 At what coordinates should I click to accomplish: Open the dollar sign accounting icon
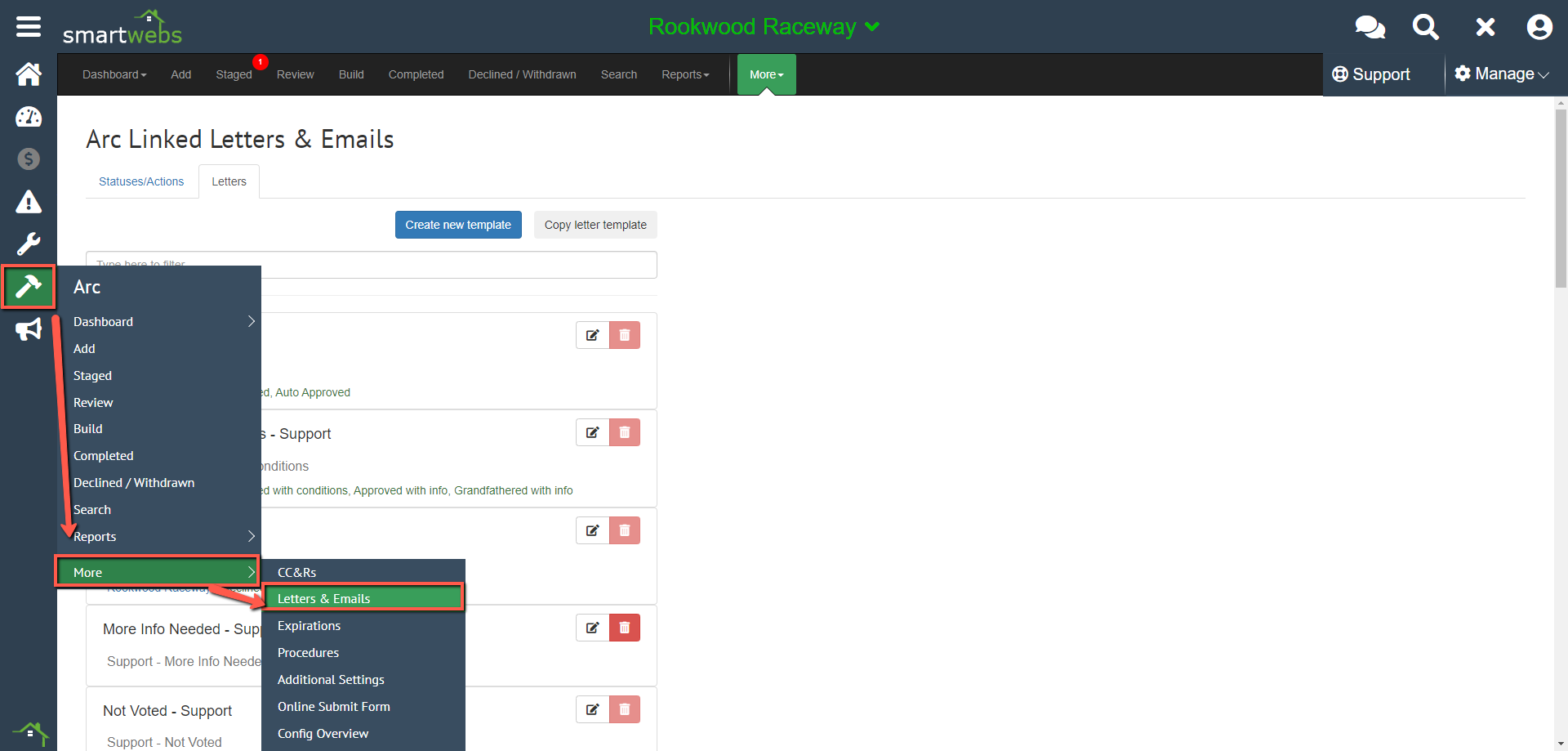point(29,159)
